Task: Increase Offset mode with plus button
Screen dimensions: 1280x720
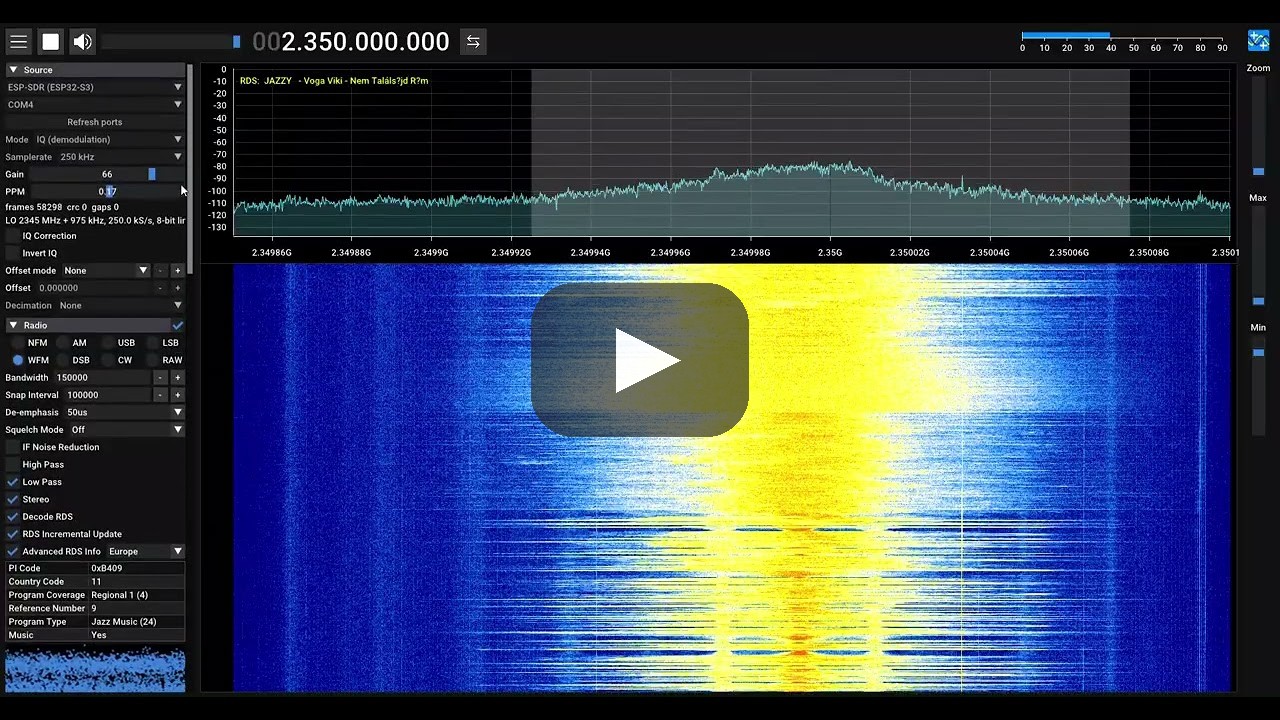Action: (178, 270)
